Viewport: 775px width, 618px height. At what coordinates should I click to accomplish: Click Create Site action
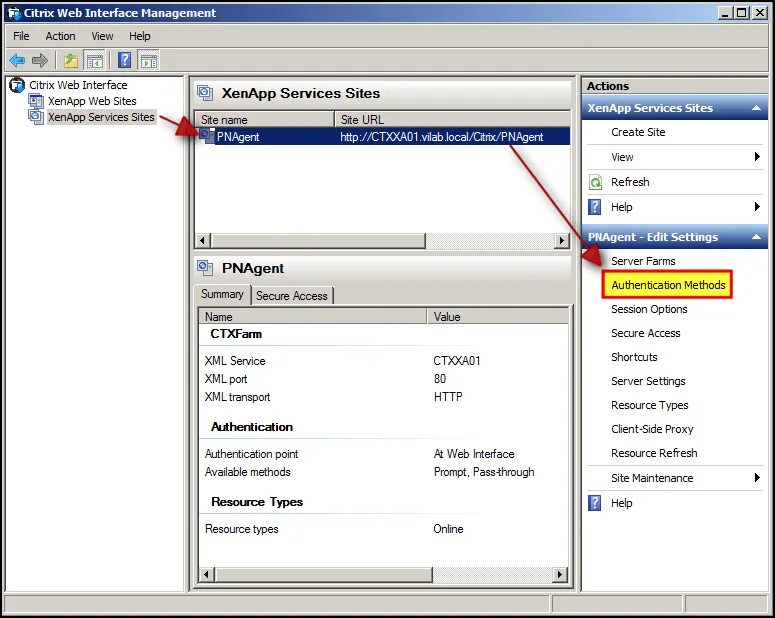638,132
